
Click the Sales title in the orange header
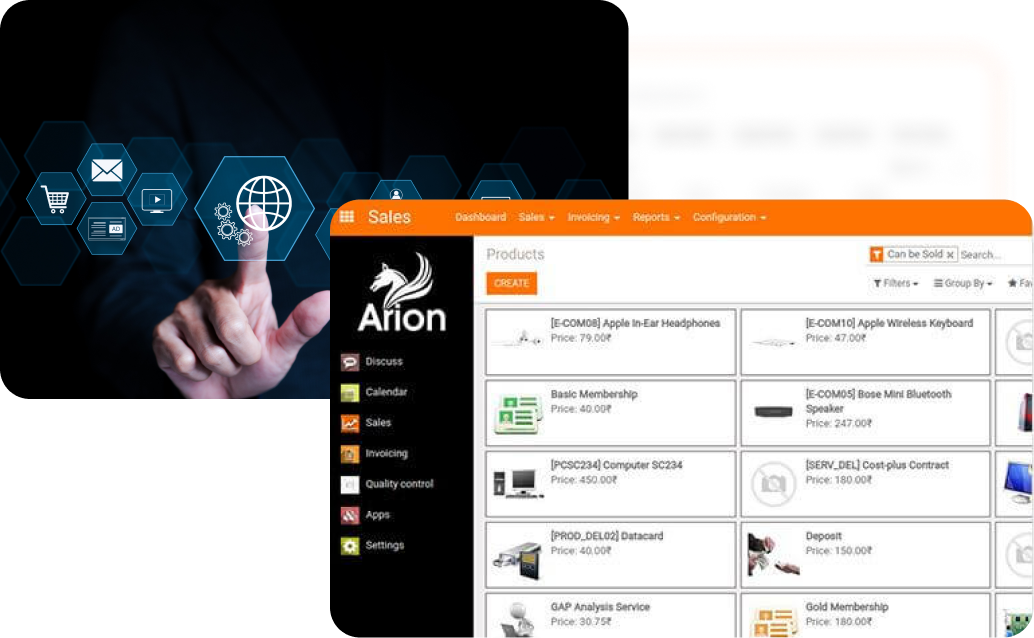tap(389, 217)
